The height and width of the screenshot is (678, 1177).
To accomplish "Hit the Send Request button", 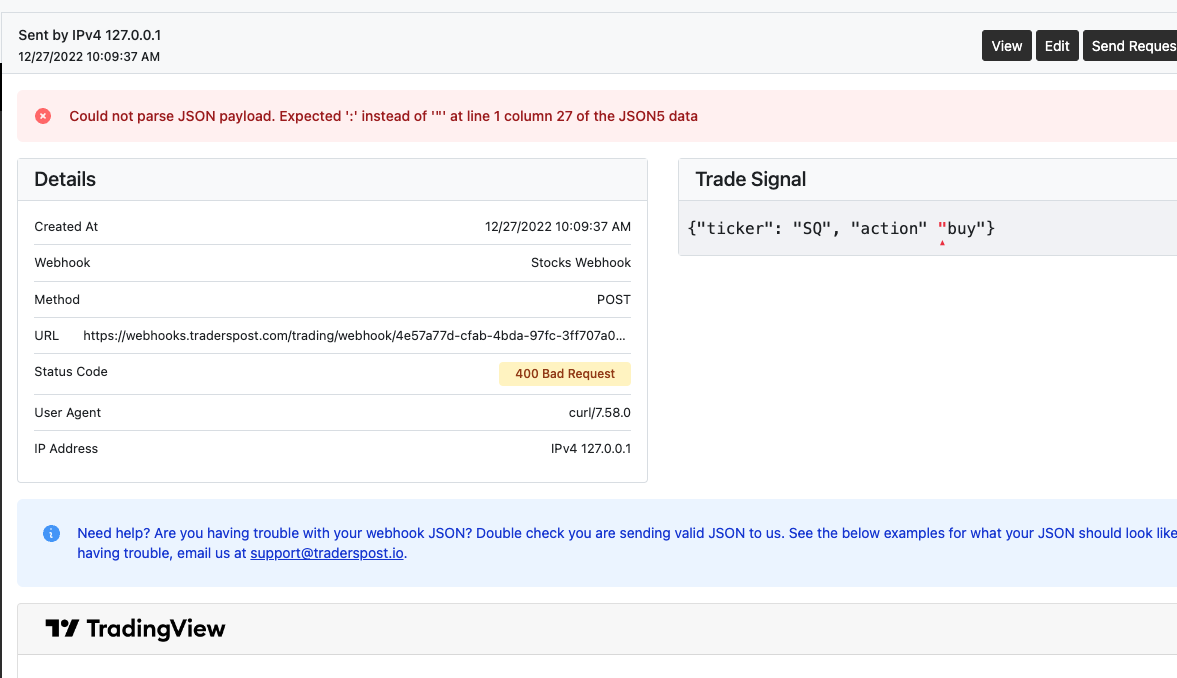I will pos(1132,46).
